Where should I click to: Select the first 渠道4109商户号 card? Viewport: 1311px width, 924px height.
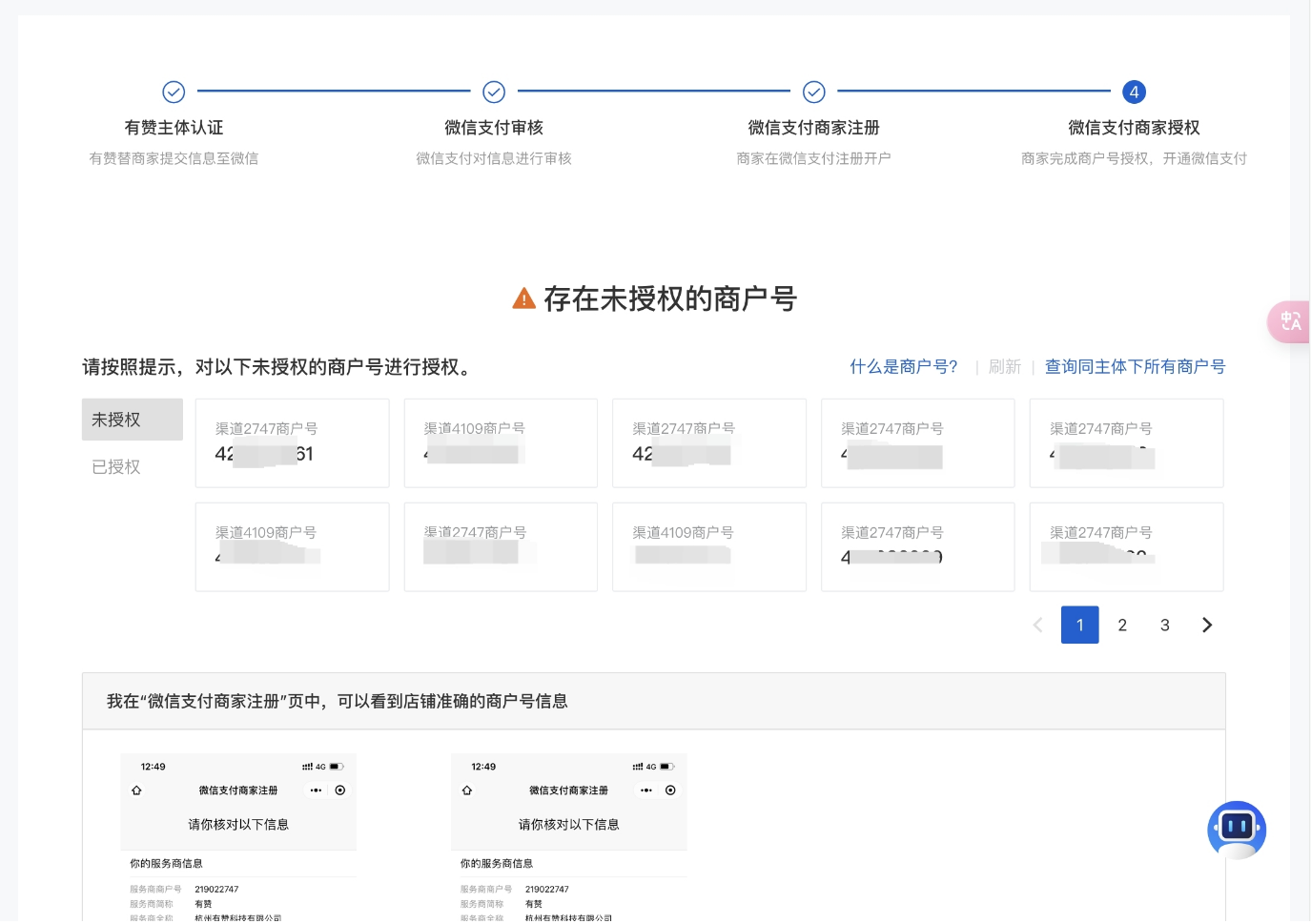click(x=501, y=442)
